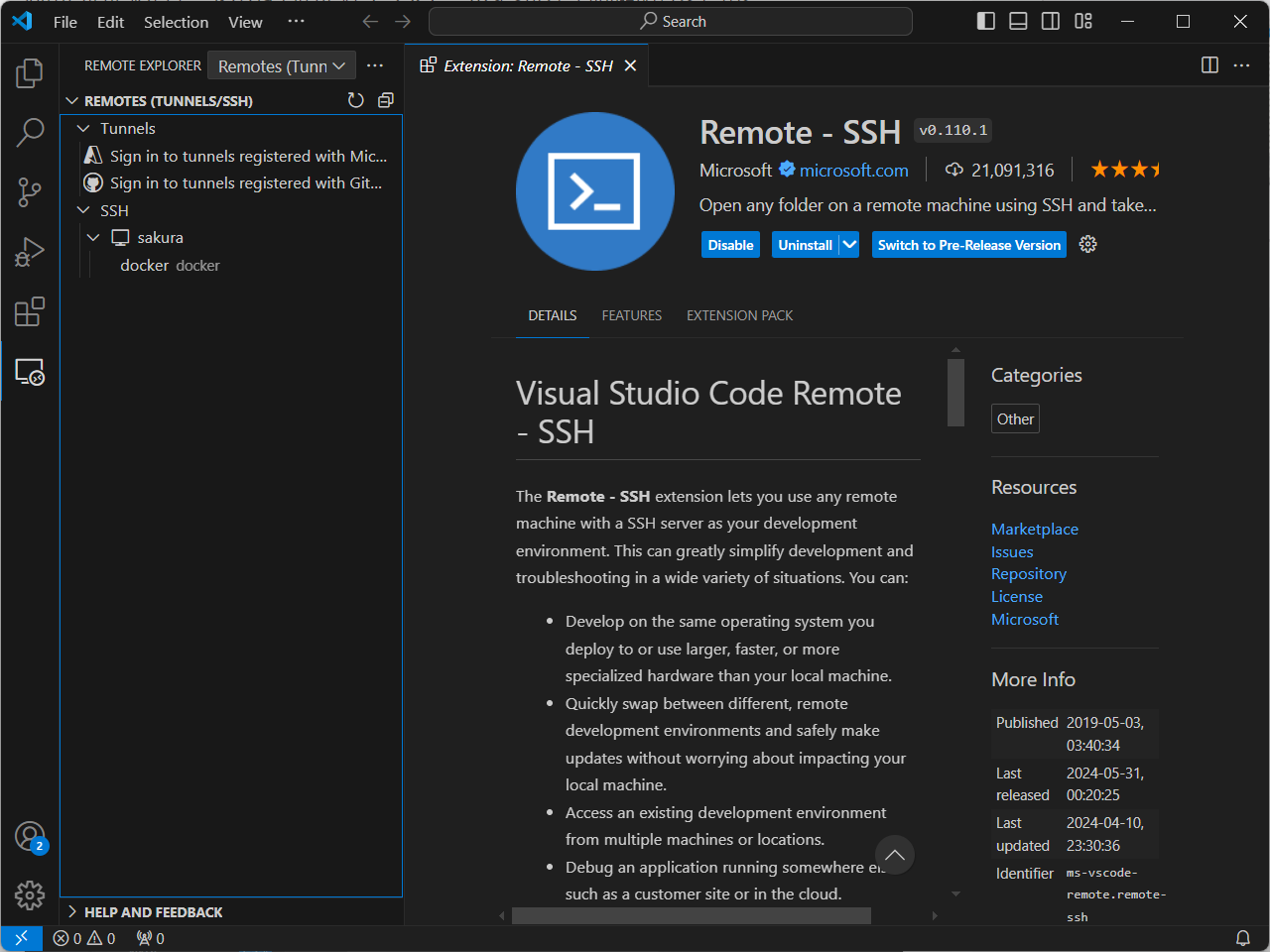Open the Accounts menu icon
1270x952 pixels.
30,837
